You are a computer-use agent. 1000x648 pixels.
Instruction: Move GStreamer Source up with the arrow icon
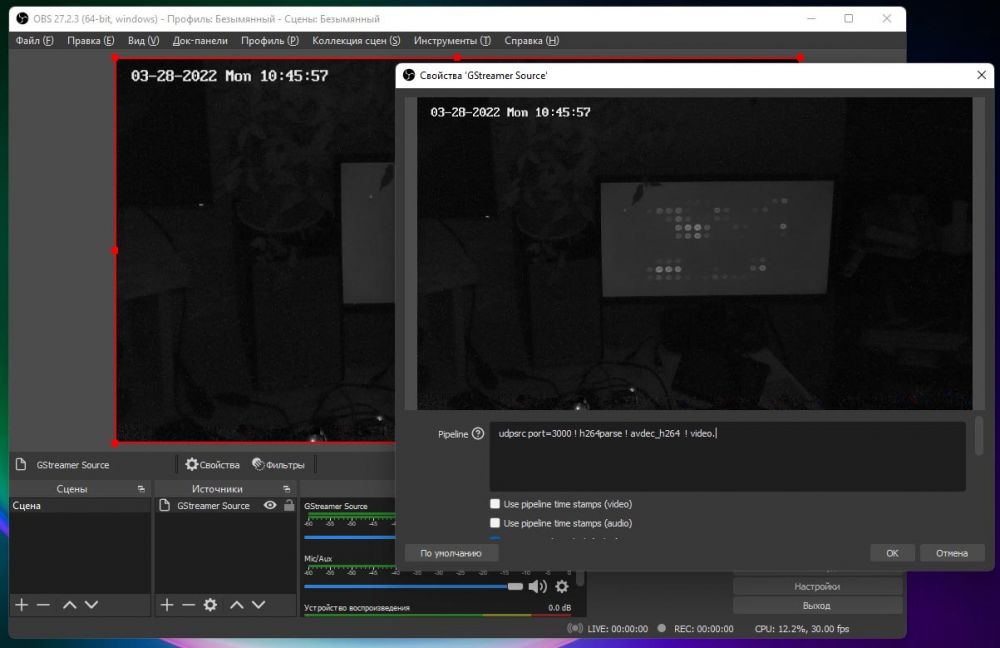point(236,605)
